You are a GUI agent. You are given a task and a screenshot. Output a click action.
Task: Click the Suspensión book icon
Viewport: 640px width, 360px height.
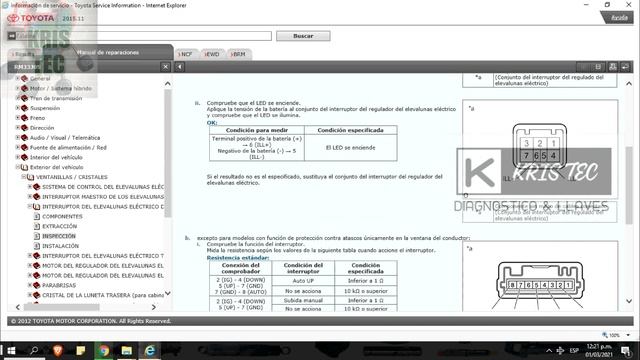[x=24, y=108]
